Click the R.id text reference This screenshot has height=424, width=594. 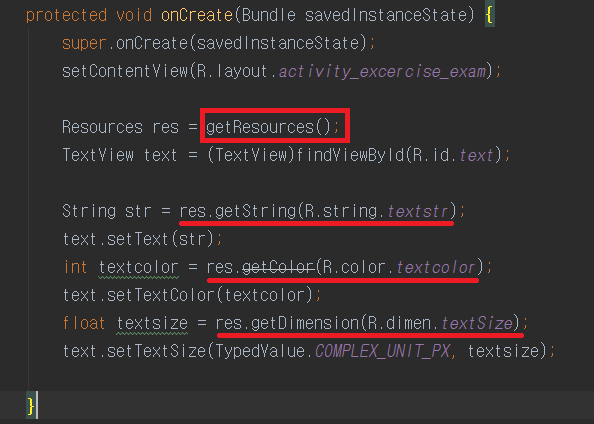453,155
